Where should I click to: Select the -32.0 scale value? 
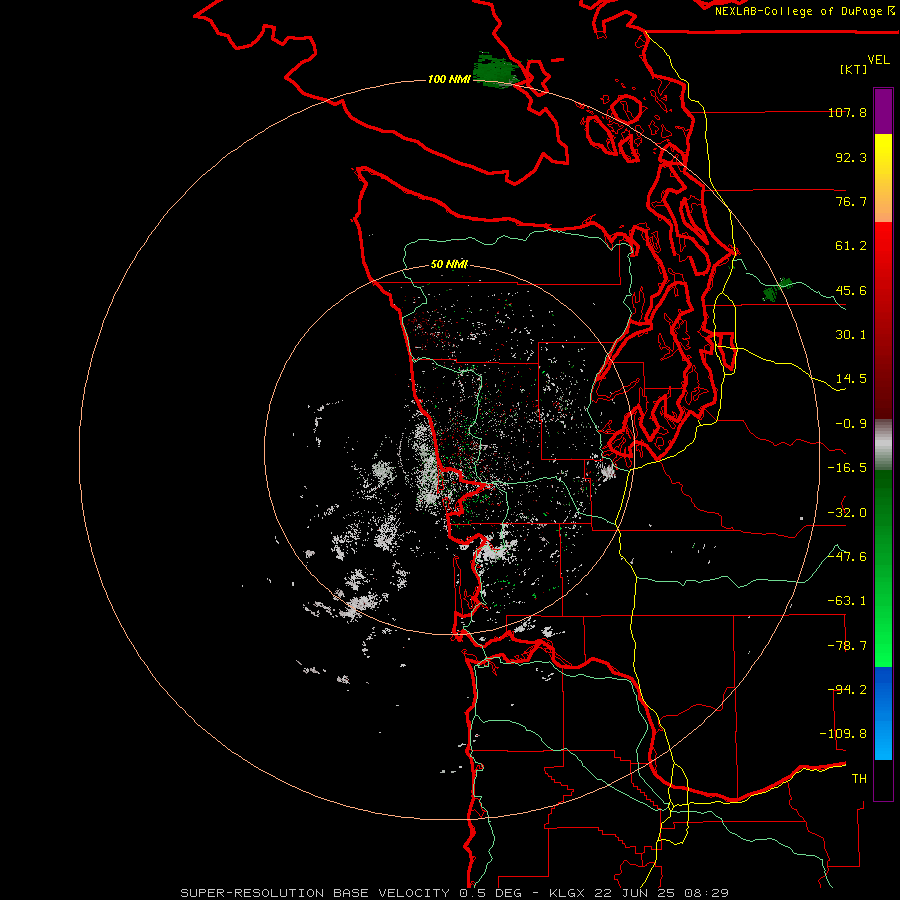[x=848, y=513]
